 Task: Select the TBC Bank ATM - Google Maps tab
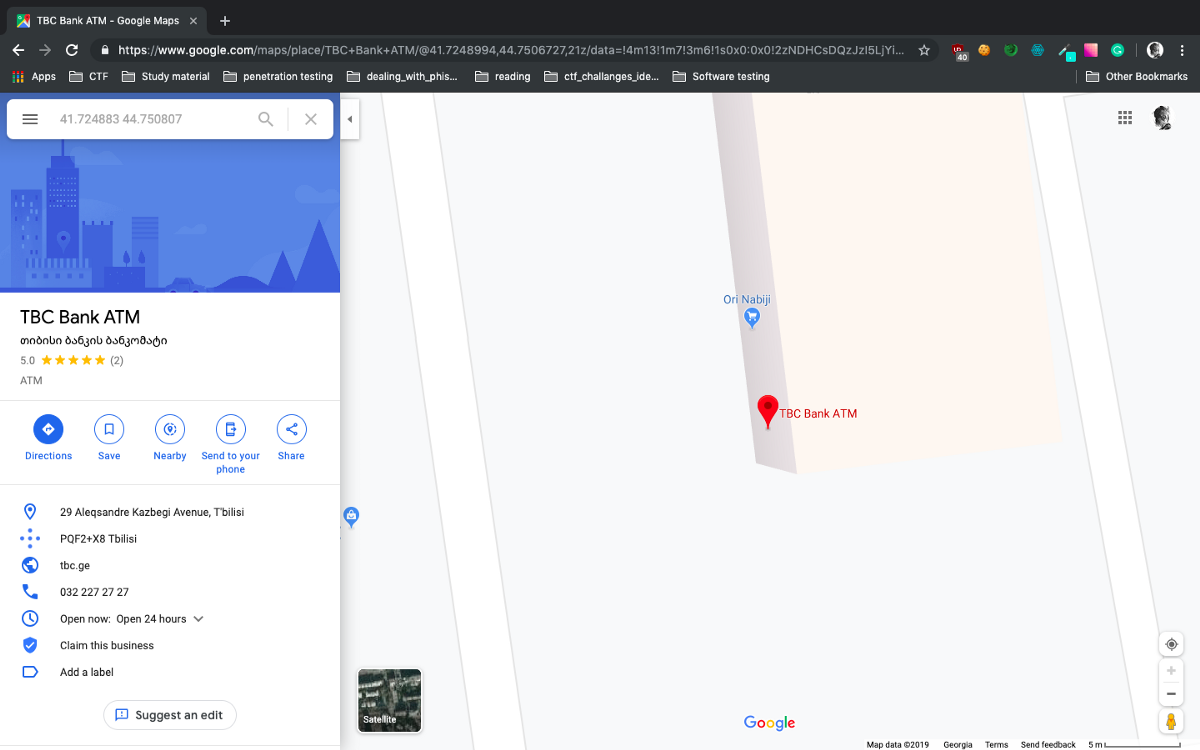109,21
